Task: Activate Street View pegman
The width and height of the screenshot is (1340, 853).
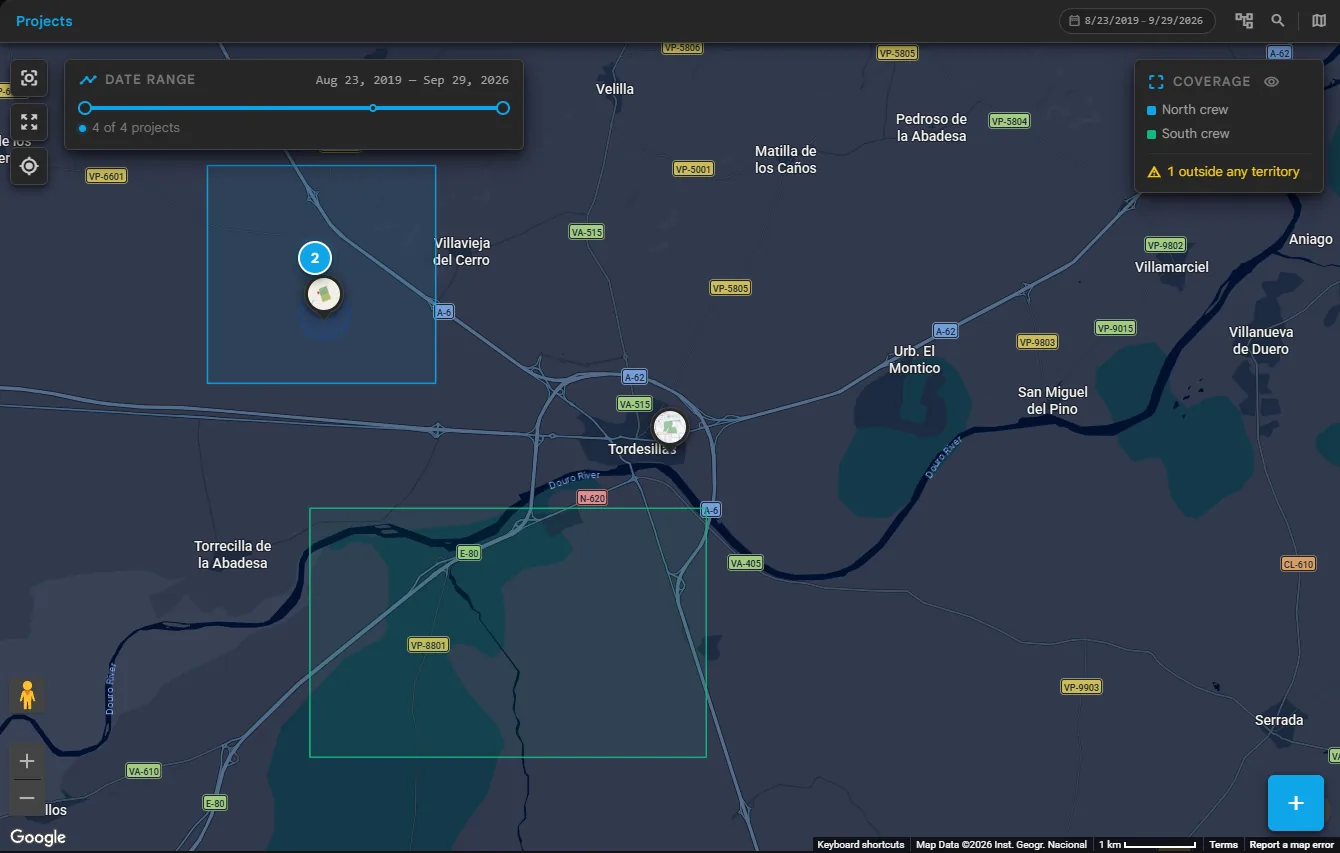Action: pos(27,695)
